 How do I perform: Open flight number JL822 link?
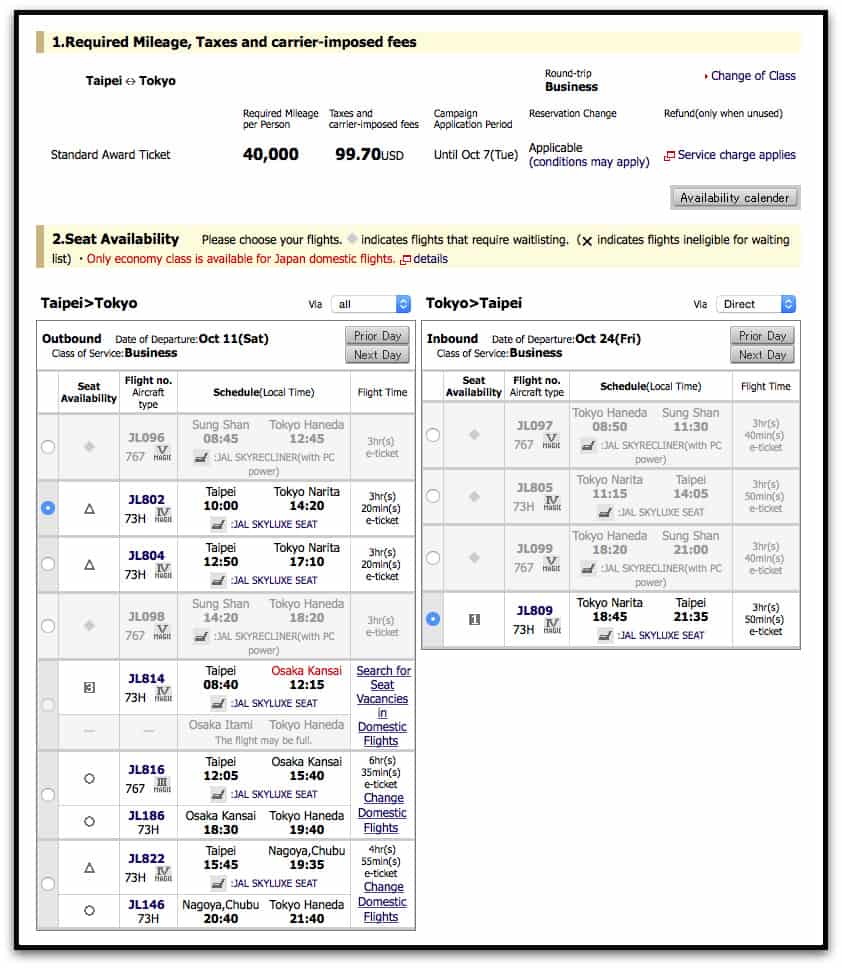(146, 858)
